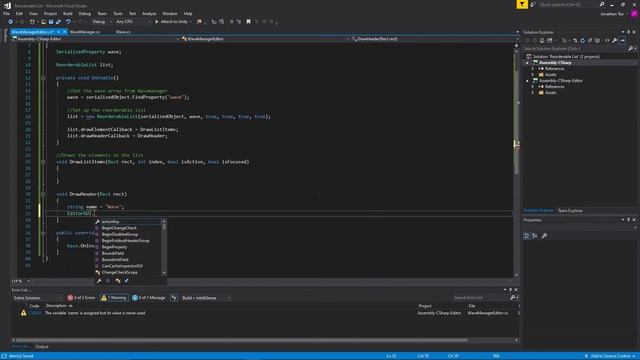
Task: Click the Solution Explorer Home icon
Action: pyautogui.click(x=542, y=40)
